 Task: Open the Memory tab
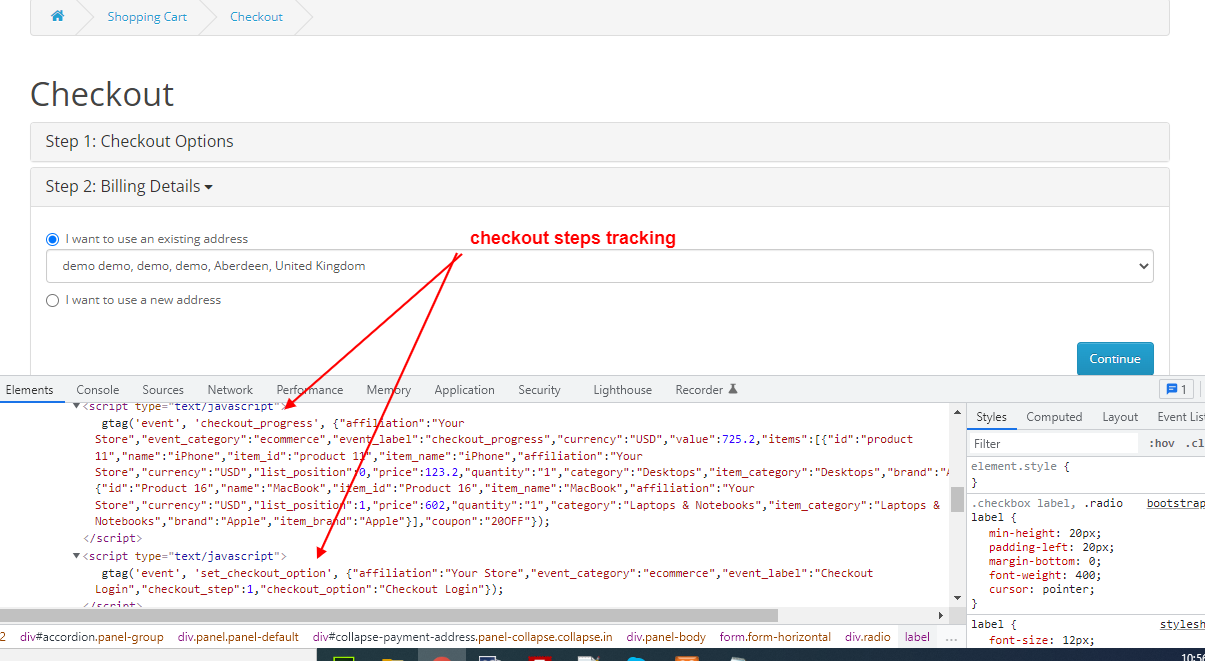[x=389, y=390]
